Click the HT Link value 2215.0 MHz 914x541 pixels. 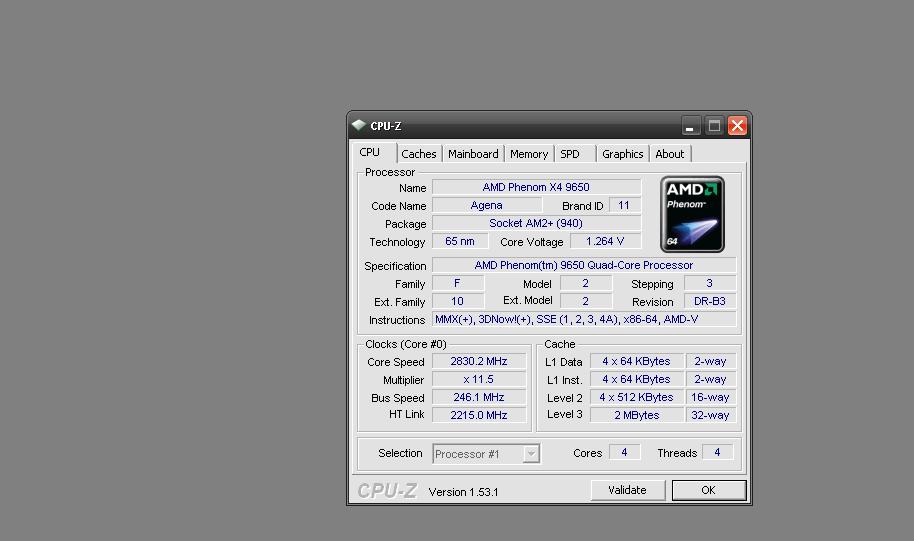coord(479,415)
